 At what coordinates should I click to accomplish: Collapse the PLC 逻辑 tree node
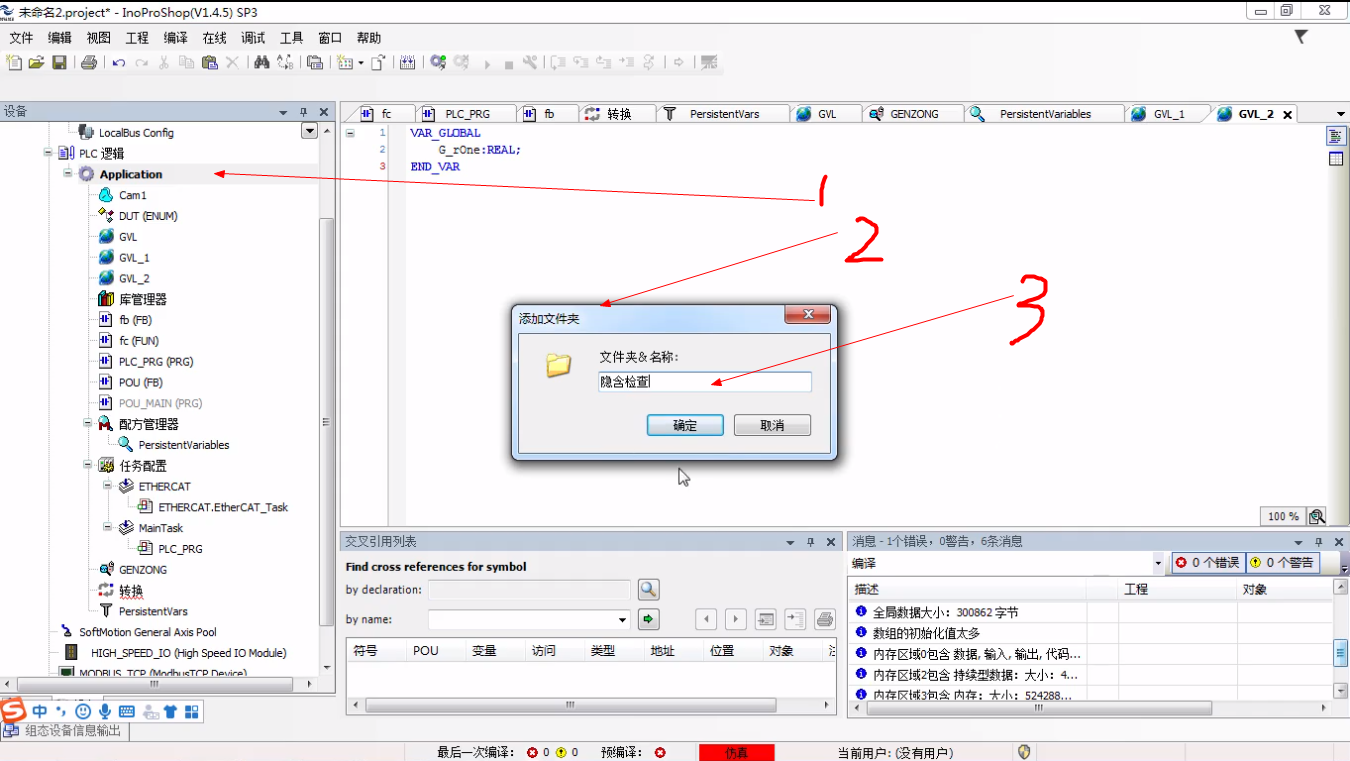pyautogui.click(x=48, y=153)
